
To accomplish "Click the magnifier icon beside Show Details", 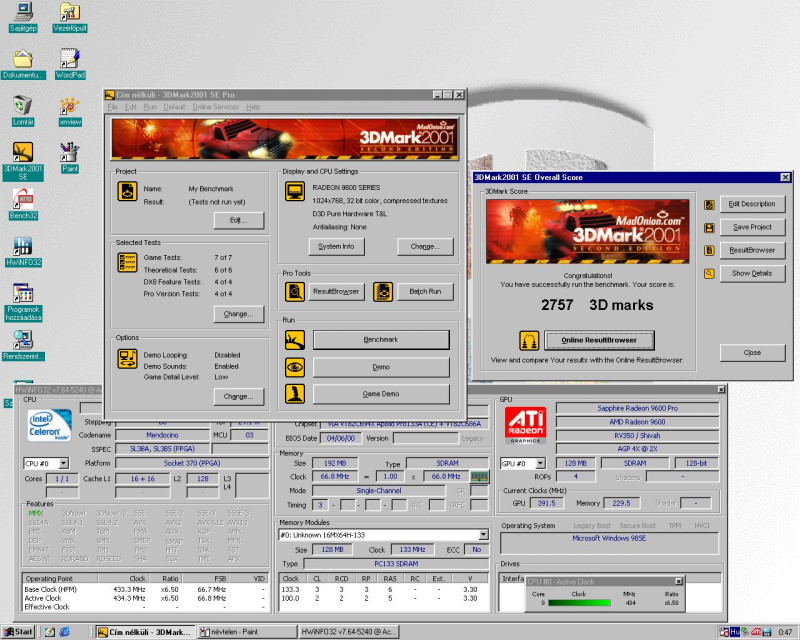I will click(709, 274).
